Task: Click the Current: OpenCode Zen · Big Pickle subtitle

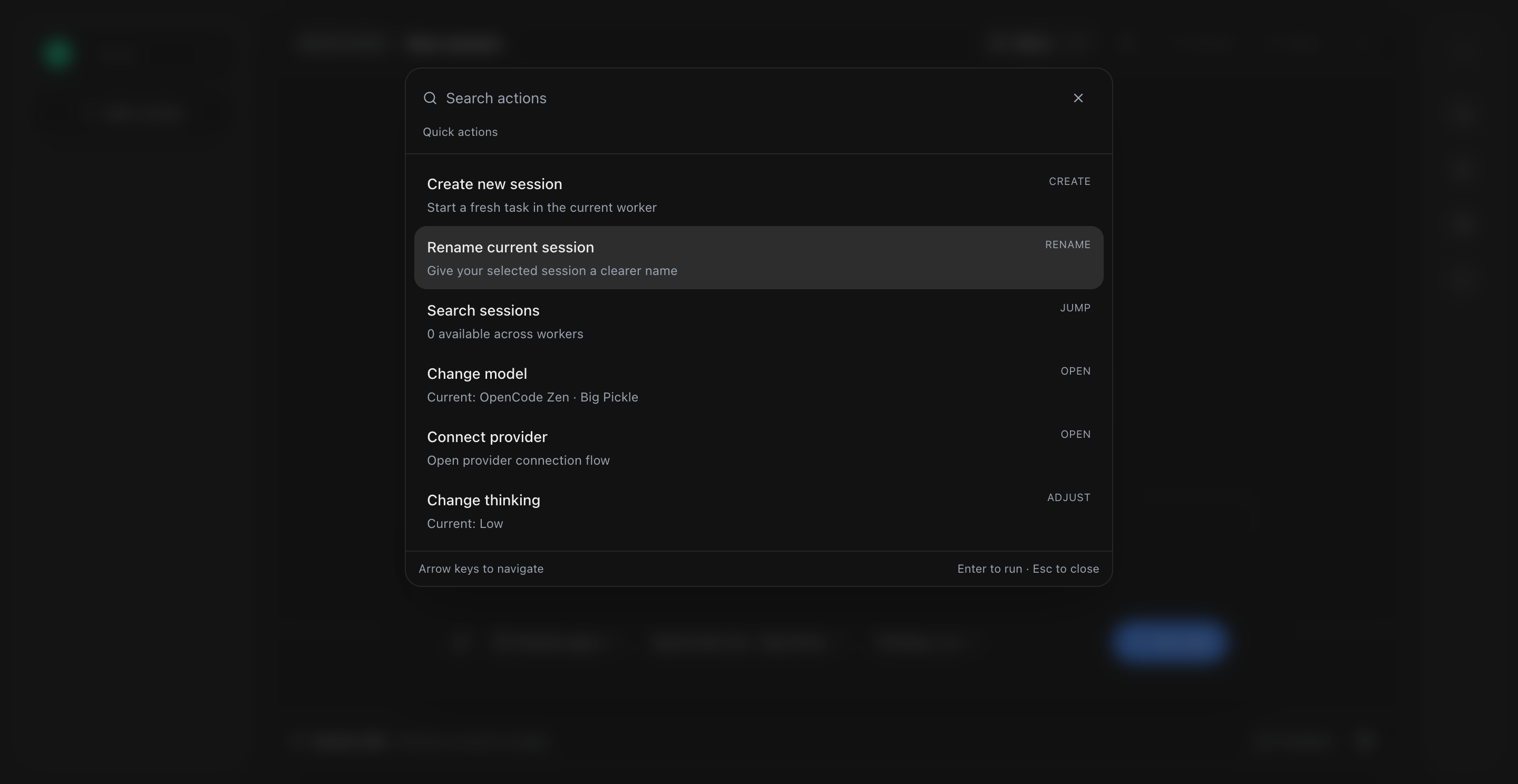Action: (x=532, y=397)
